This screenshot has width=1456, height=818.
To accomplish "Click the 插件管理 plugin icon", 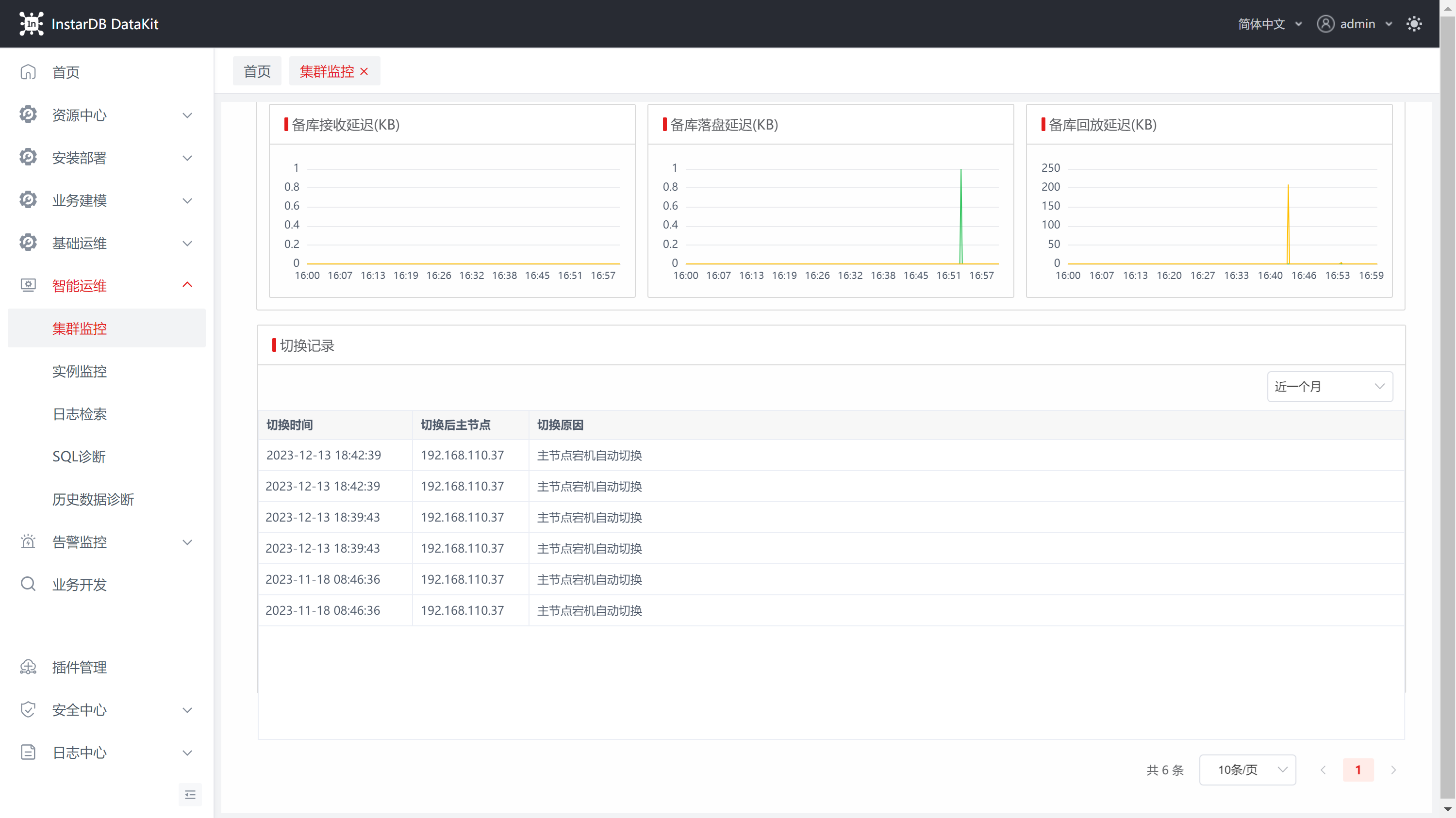I will pos(28,667).
